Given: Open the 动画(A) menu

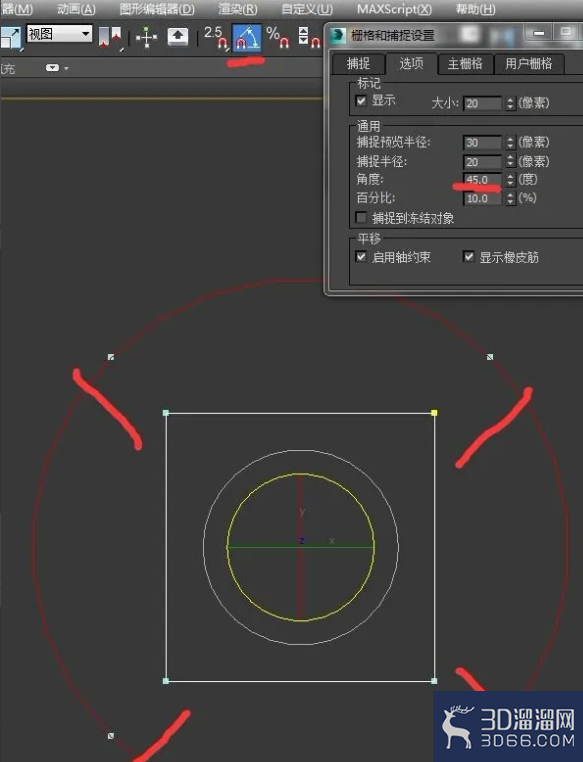Looking at the screenshot, I should 76,9.
